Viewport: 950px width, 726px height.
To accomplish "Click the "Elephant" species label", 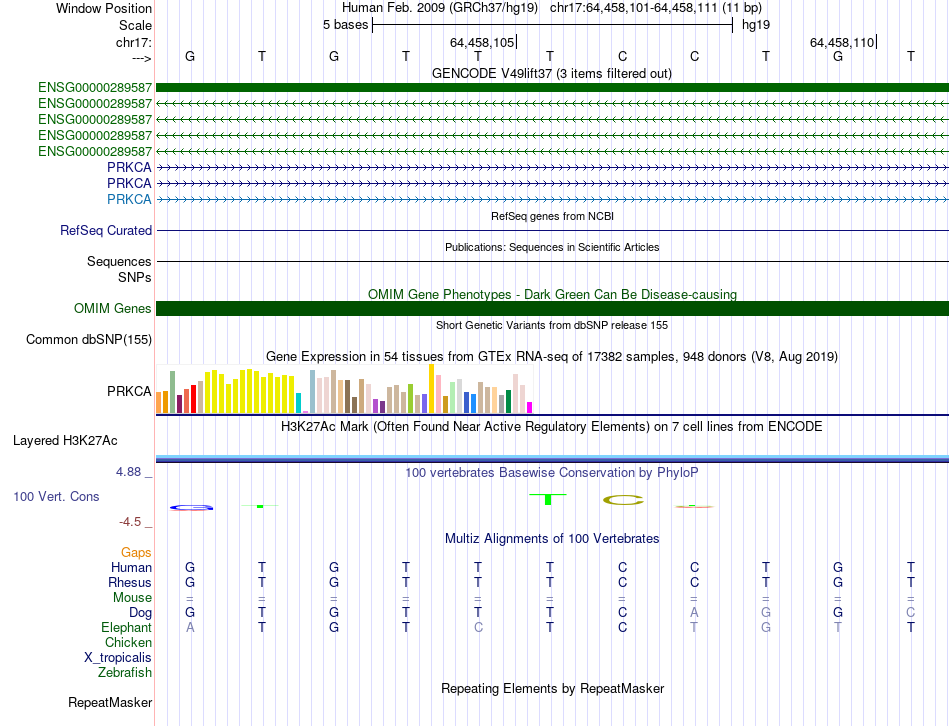I will pyautogui.click(x=126, y=627).
